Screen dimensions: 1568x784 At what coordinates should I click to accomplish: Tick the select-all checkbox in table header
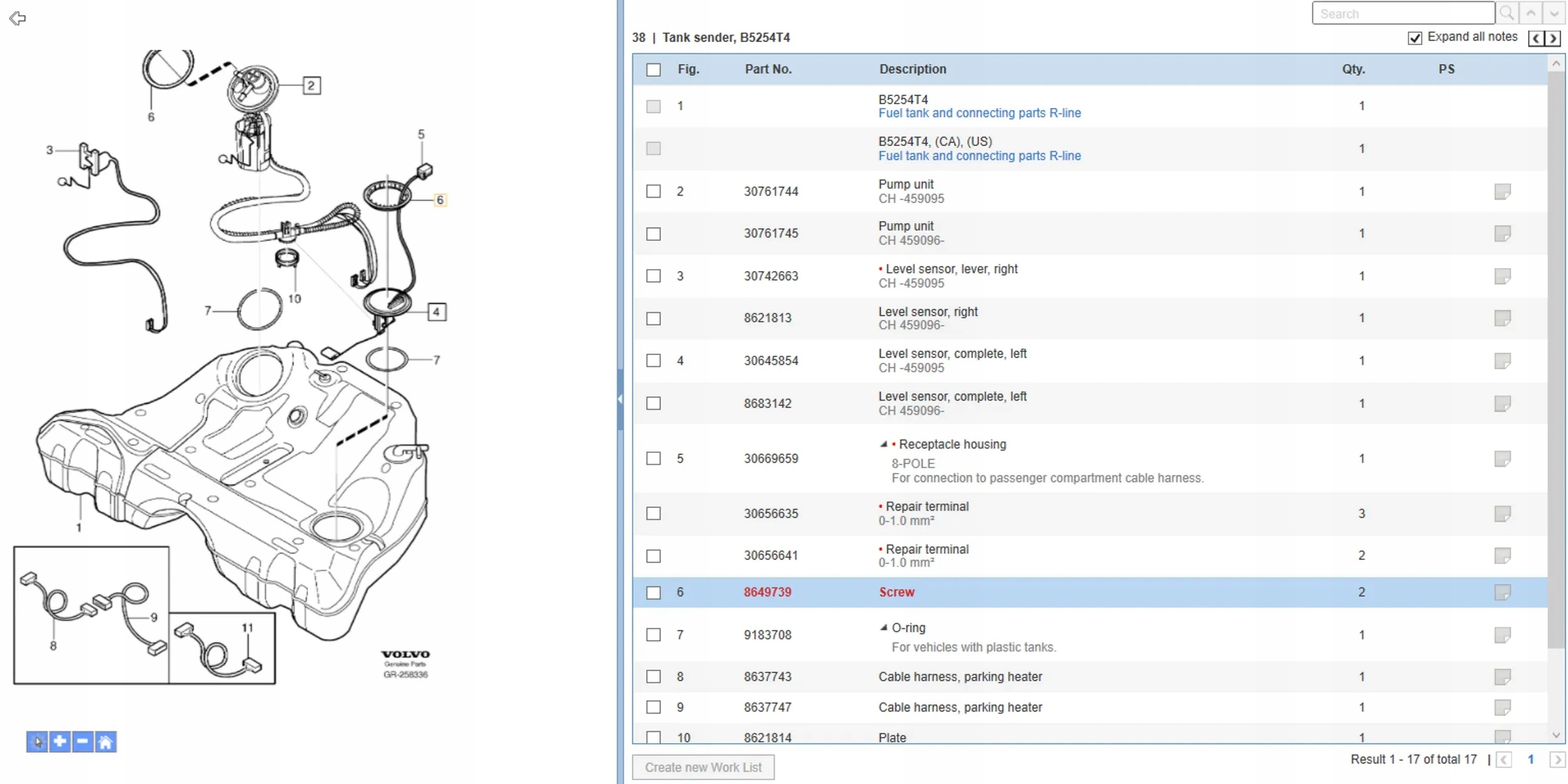pos(654,70)
